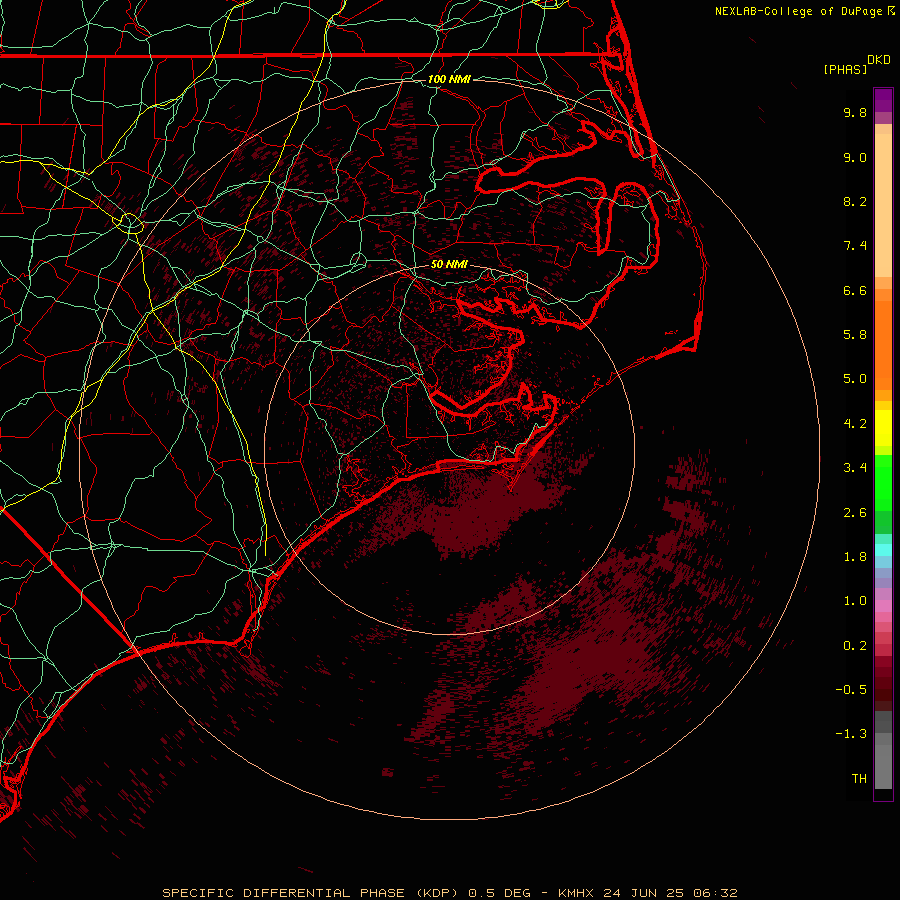Screen dimensions: 900x900
Task: Click the 9.8 value on the scale
Action: click(855, 112)
